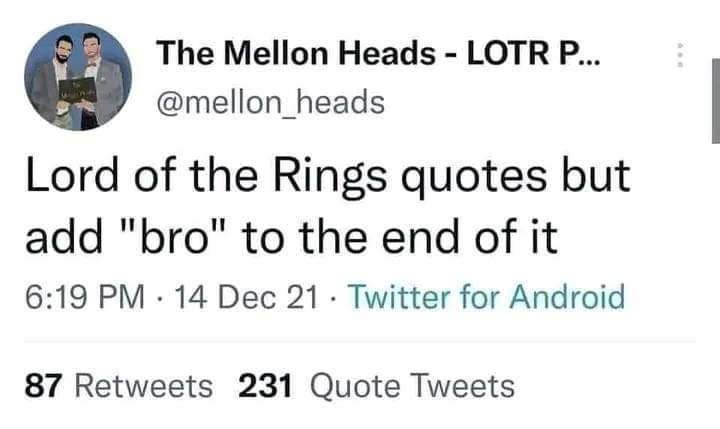View the 87 Retweets list
The height and width of the screenshot is (429, 720).
pos(118,386)
